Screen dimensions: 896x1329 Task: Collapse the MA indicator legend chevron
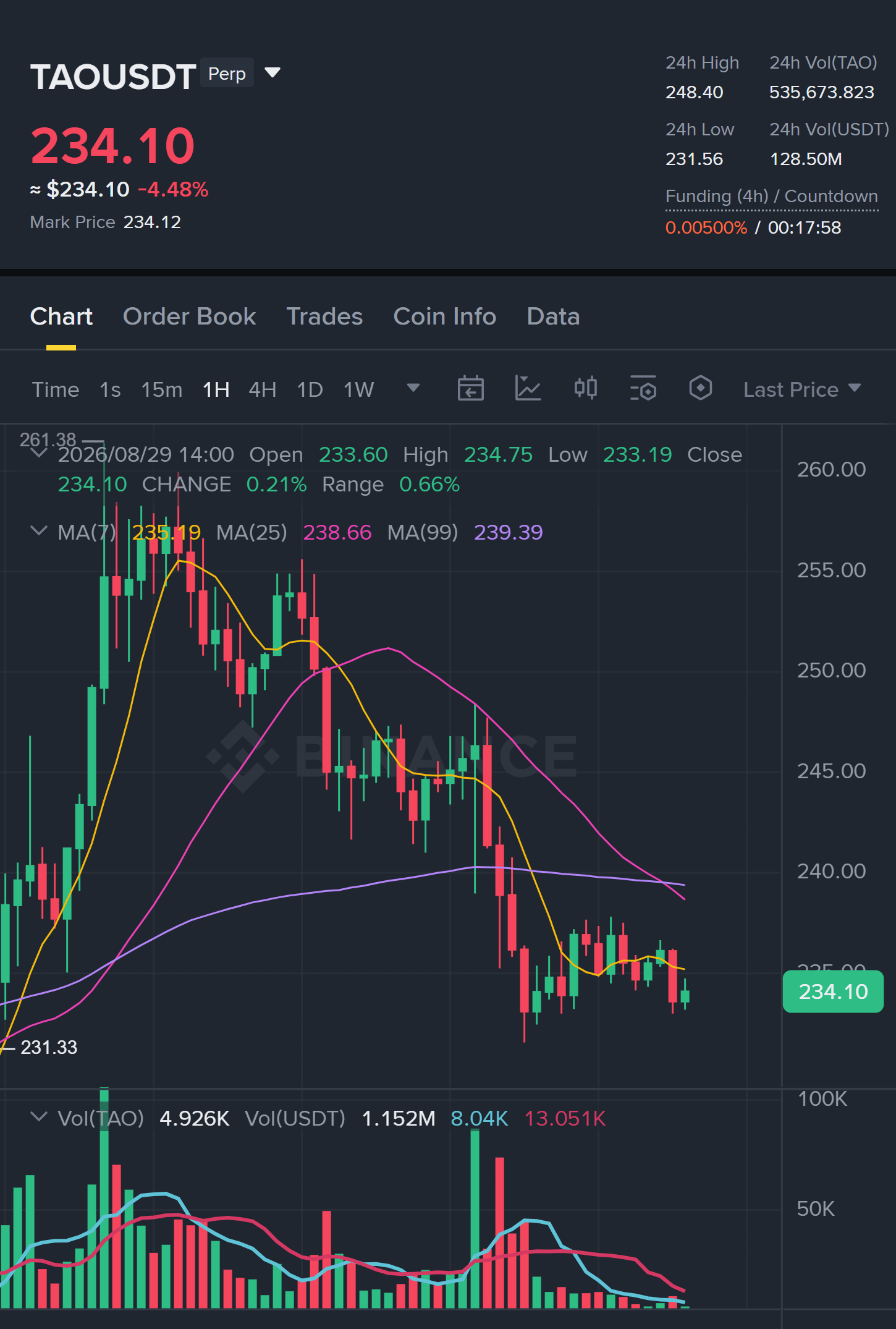pyautogui.click(x=39, y=531)
